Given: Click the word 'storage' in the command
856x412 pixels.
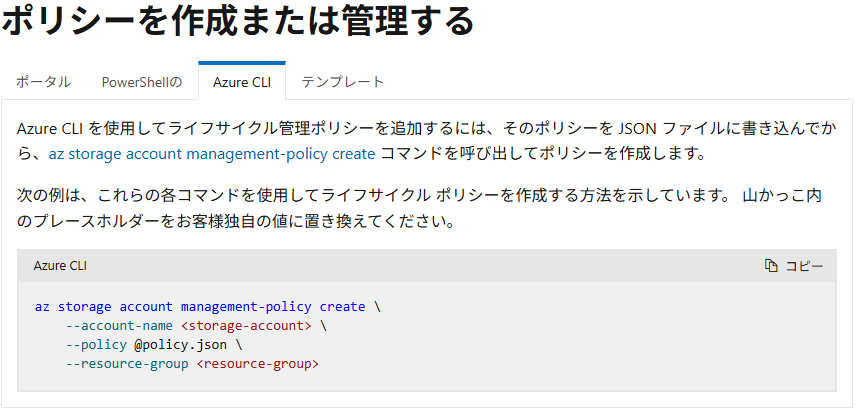Looking at the screenshot, I should pos(85,307).
